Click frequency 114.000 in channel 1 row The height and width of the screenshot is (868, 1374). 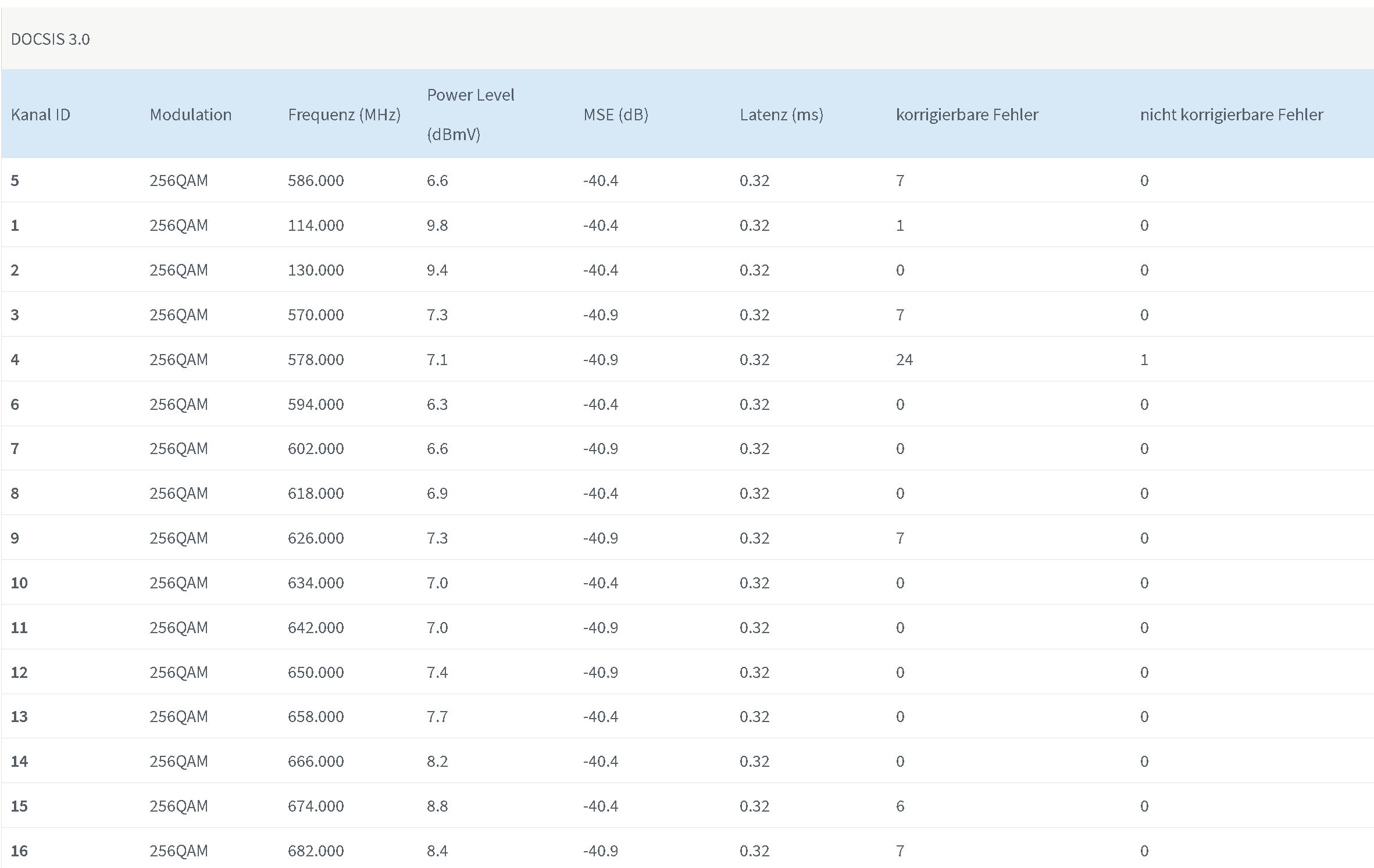point(316,225)
